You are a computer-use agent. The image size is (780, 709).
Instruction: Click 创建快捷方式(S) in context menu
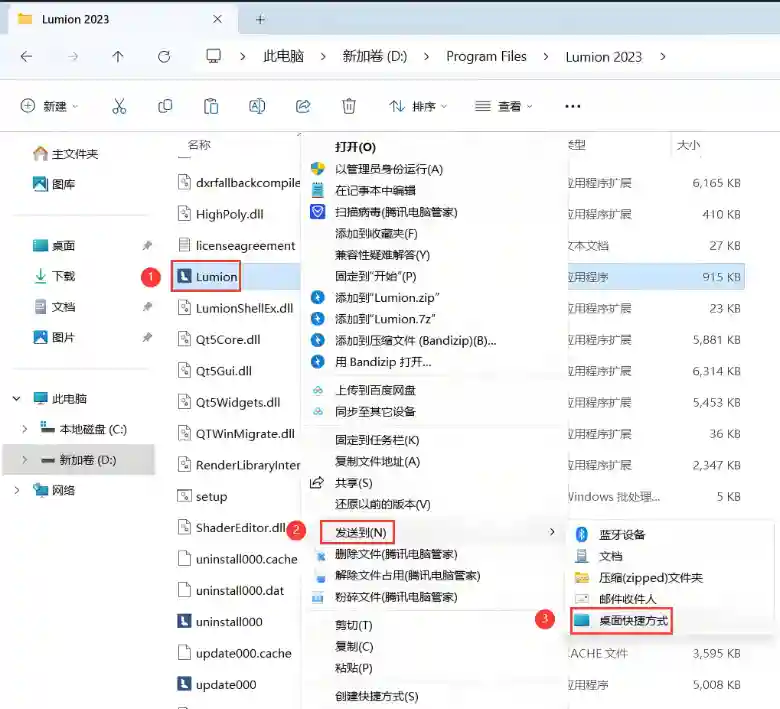[x=376, y=696]
